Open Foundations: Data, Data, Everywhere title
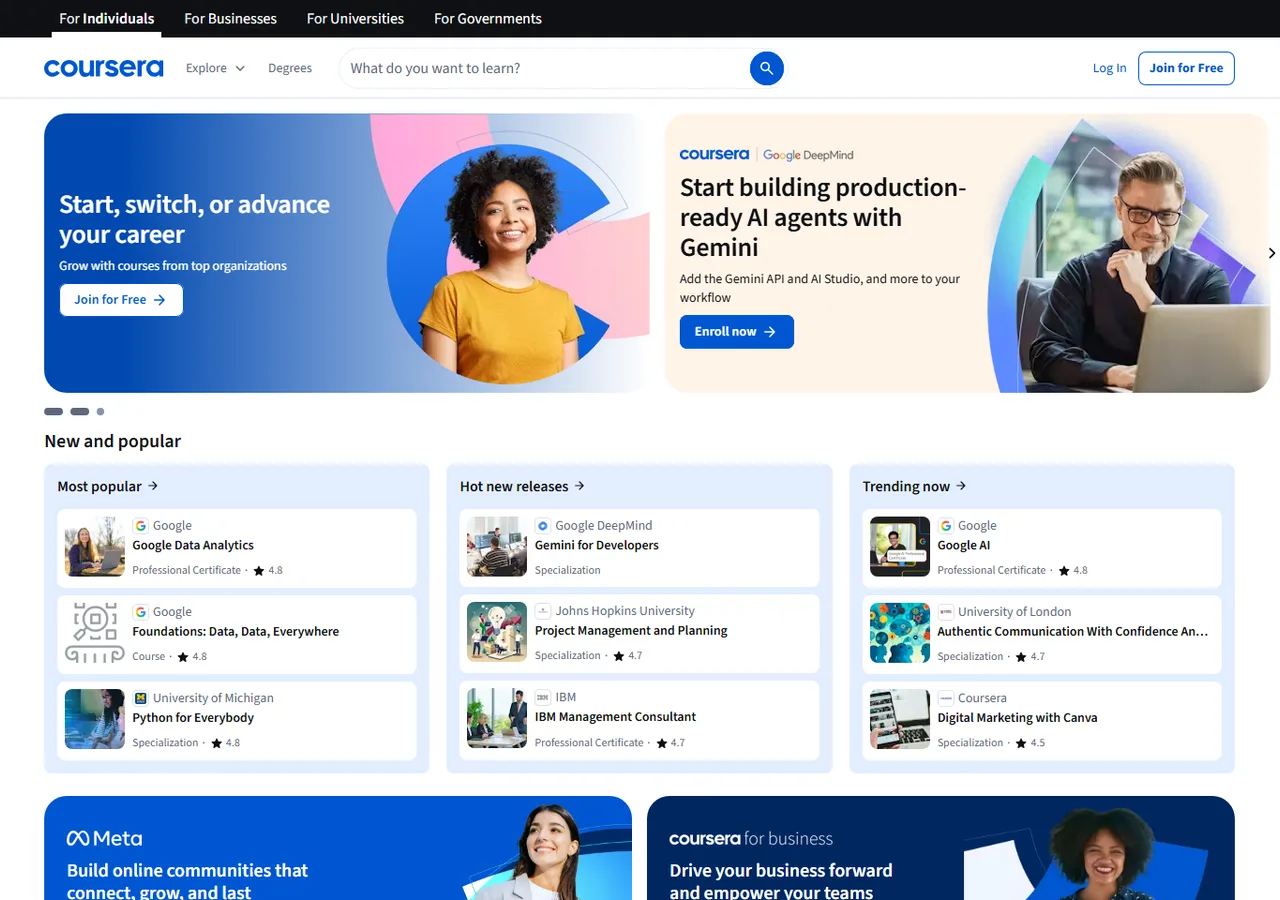The image size is (1280, 900). [236, 632]
